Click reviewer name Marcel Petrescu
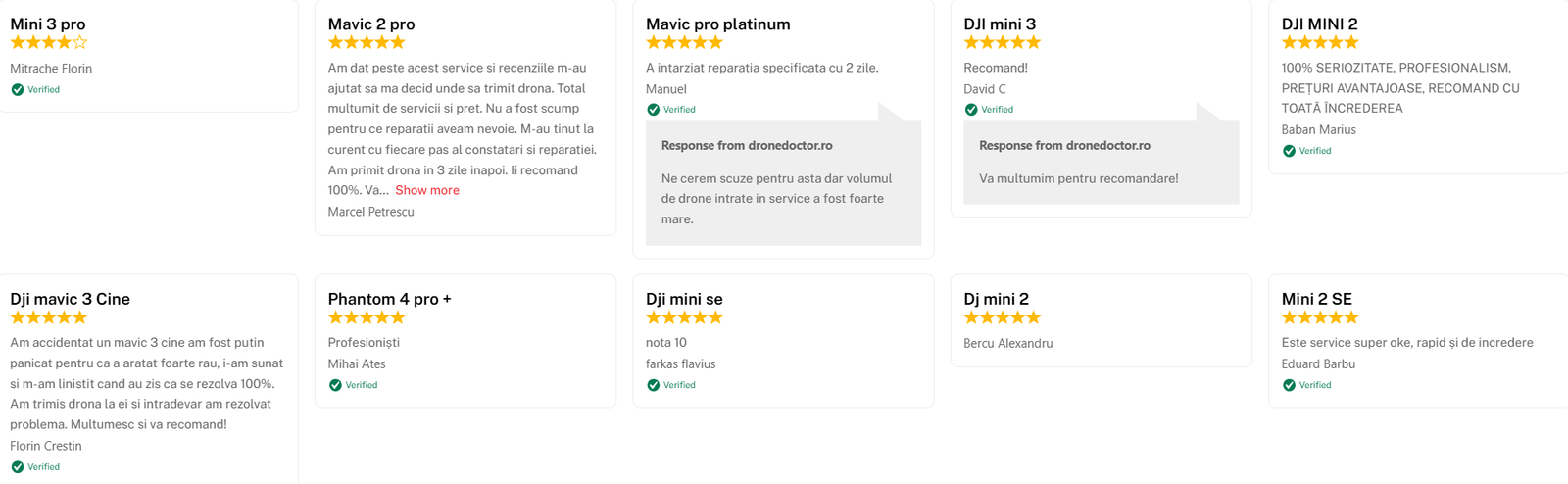Screen dimensions: 1568x484 point(370,212)
